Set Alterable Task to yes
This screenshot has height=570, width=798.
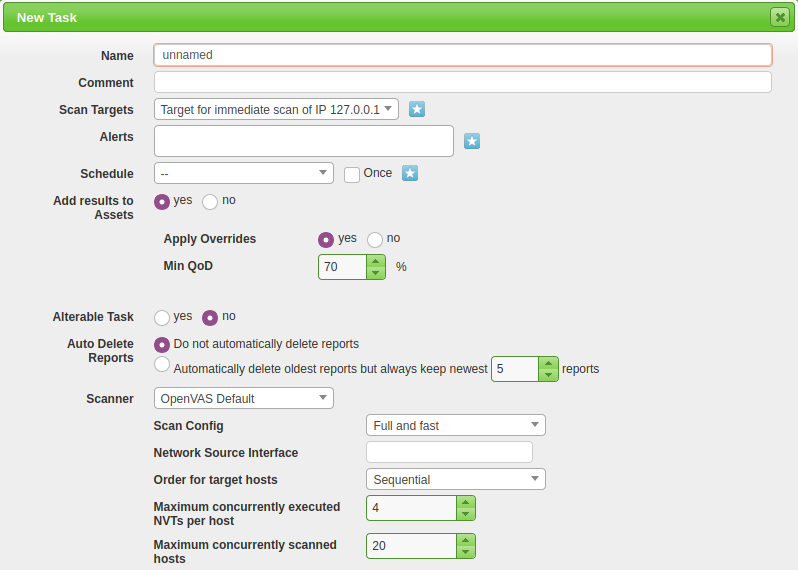tap(162, 317)
